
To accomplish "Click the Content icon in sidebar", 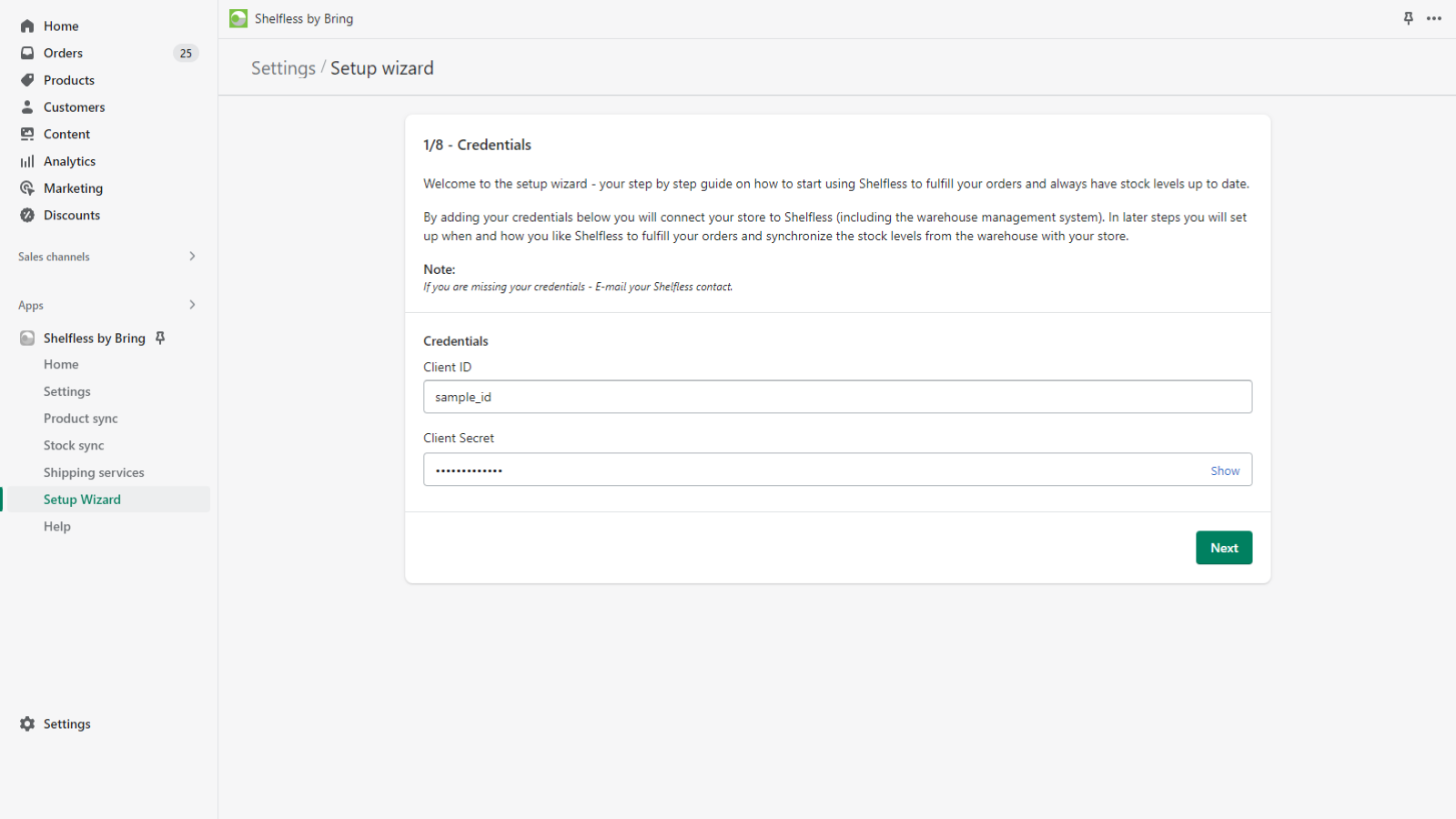I will tap(27, 134).
